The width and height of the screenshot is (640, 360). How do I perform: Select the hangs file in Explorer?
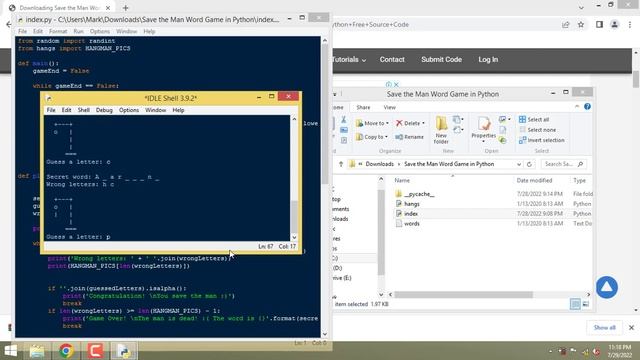[x=412, y=204]
